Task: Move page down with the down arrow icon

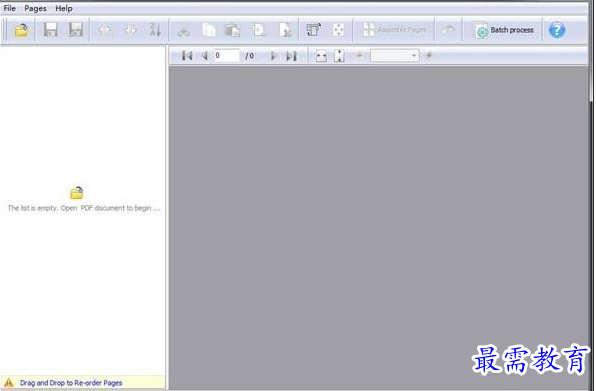Action: 130,30
